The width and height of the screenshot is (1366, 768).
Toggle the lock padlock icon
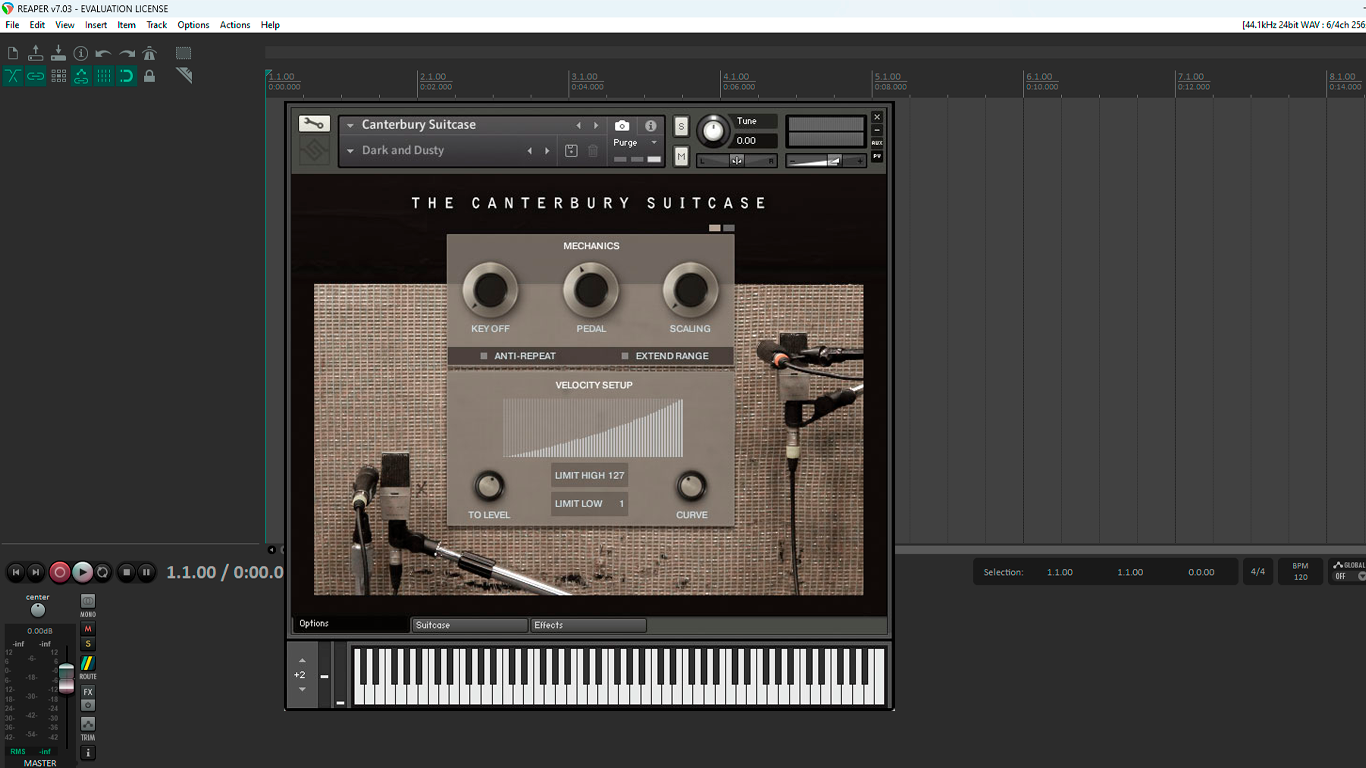click(149, 76)
